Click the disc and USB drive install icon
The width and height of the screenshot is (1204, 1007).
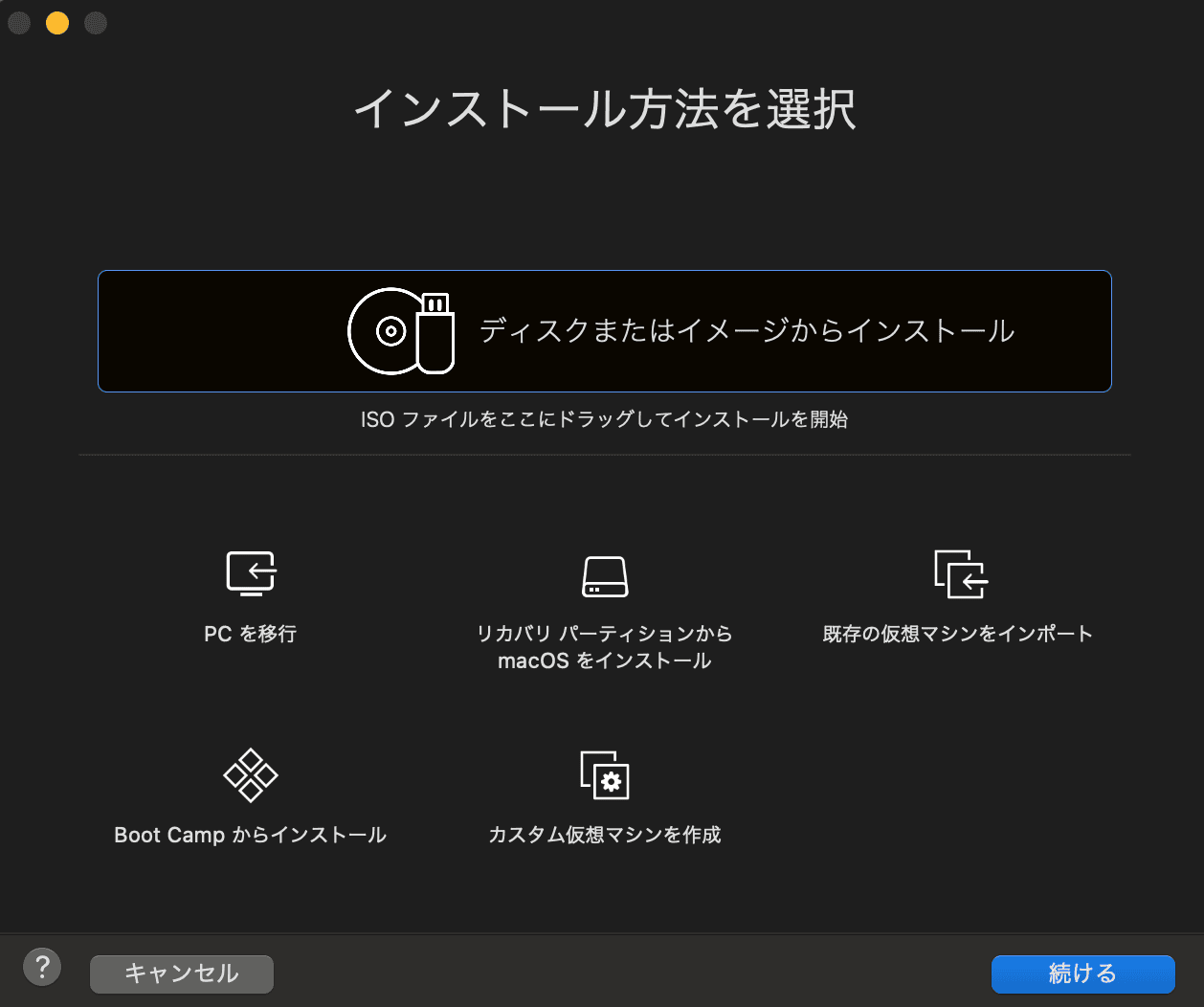(400, 330)
